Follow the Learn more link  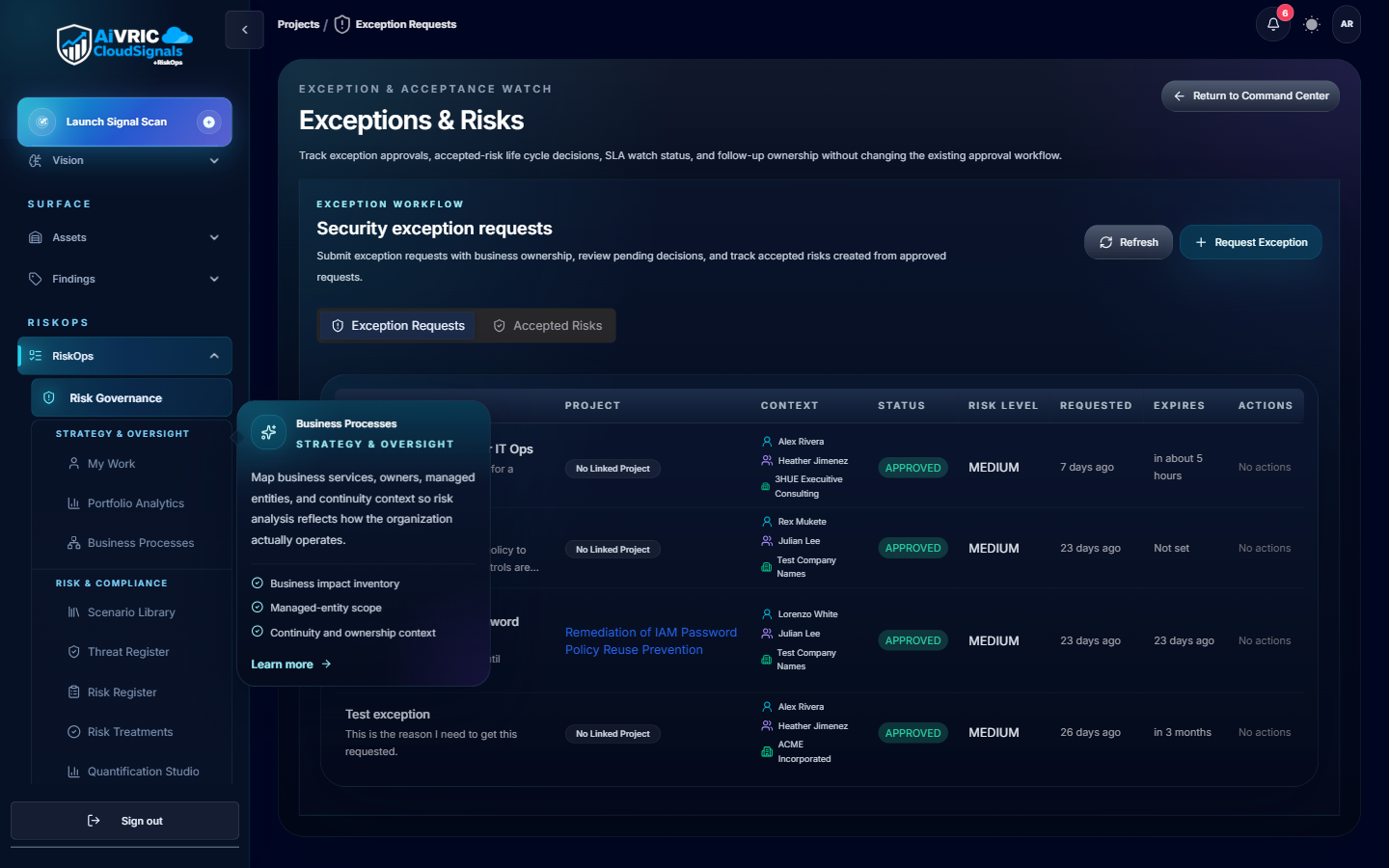tap(290, 665)
